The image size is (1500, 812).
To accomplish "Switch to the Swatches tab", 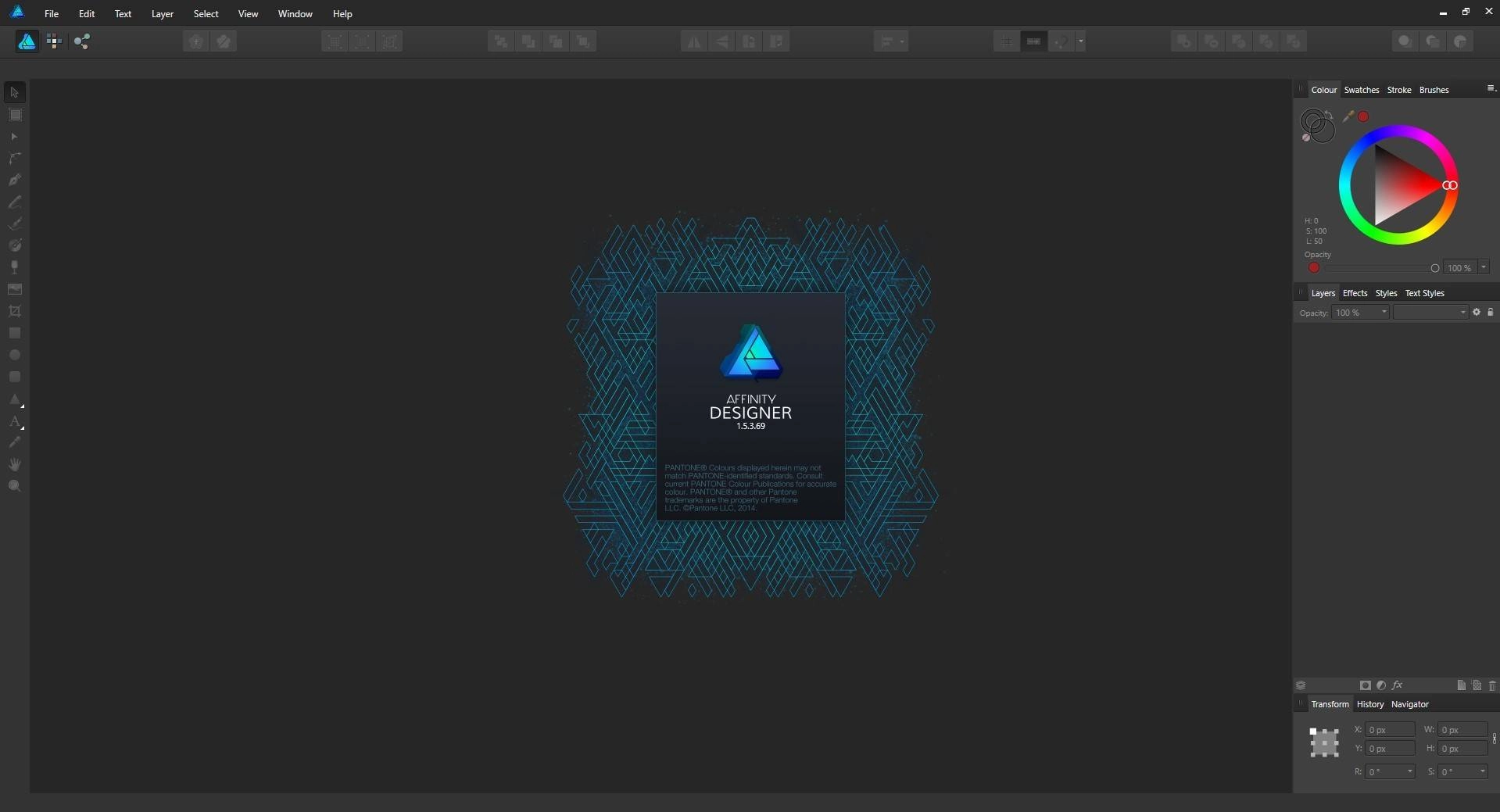I will coord(1361,90).
